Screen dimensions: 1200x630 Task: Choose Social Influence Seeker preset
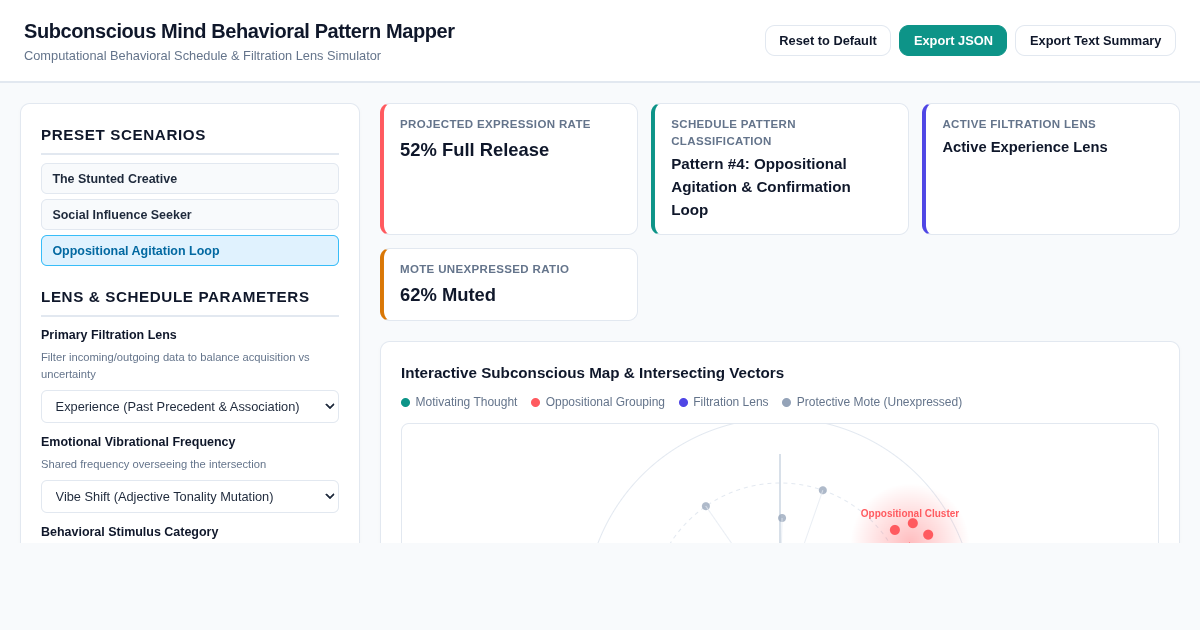pyautogui.click(x=190, y=215)
